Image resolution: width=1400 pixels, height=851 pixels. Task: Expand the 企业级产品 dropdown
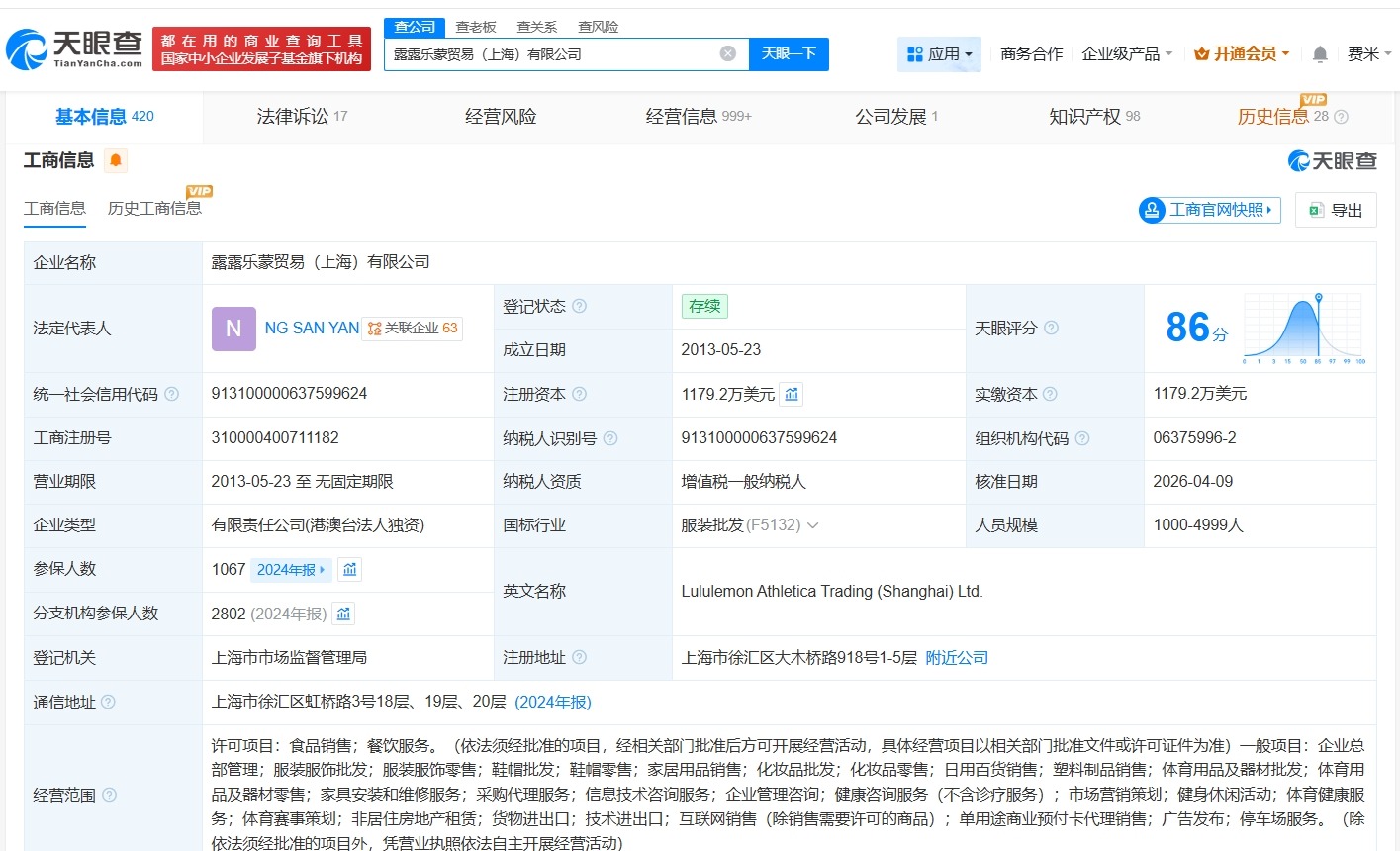click(1127, 54)
